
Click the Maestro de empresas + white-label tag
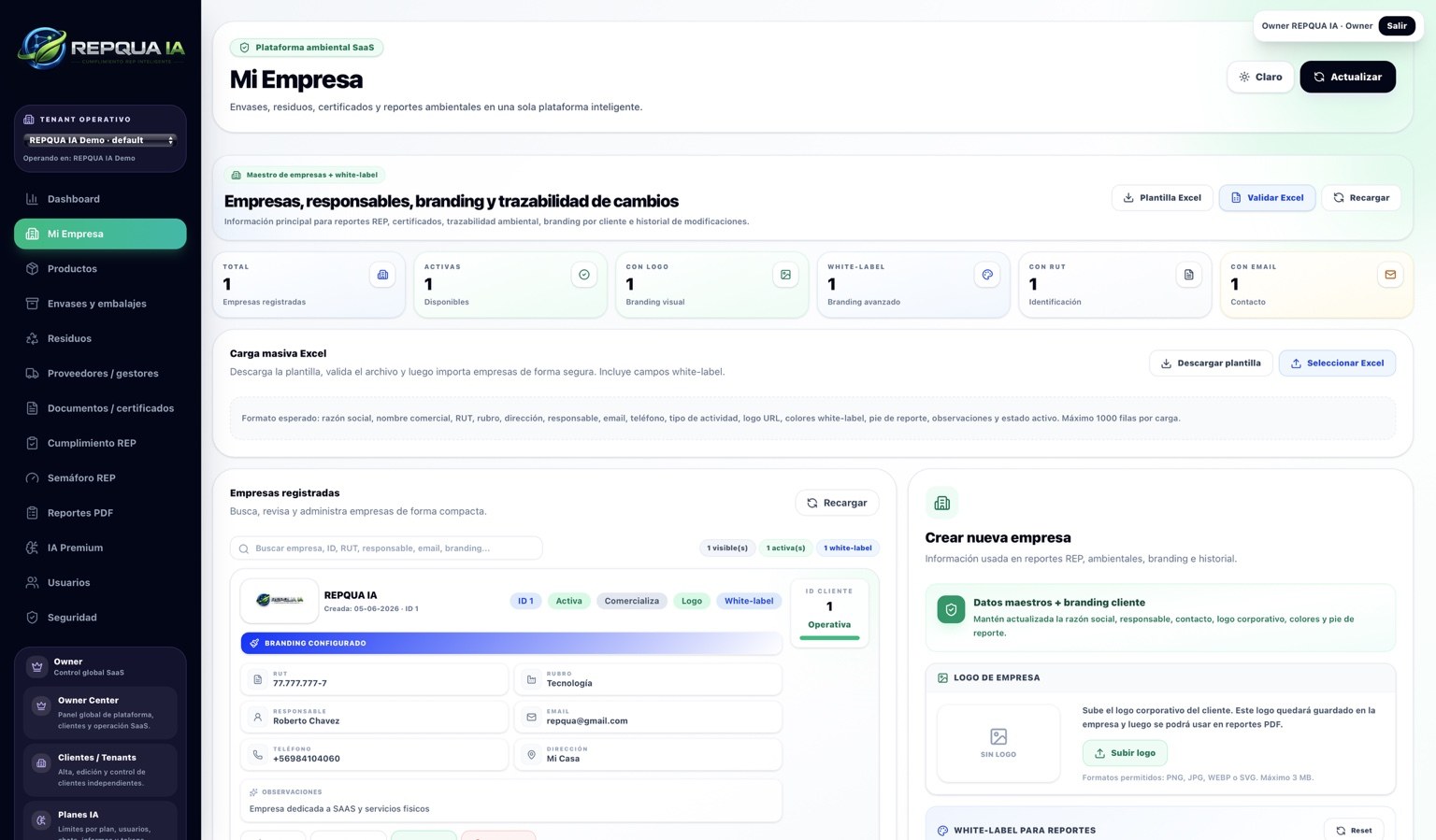click(305, 175)
